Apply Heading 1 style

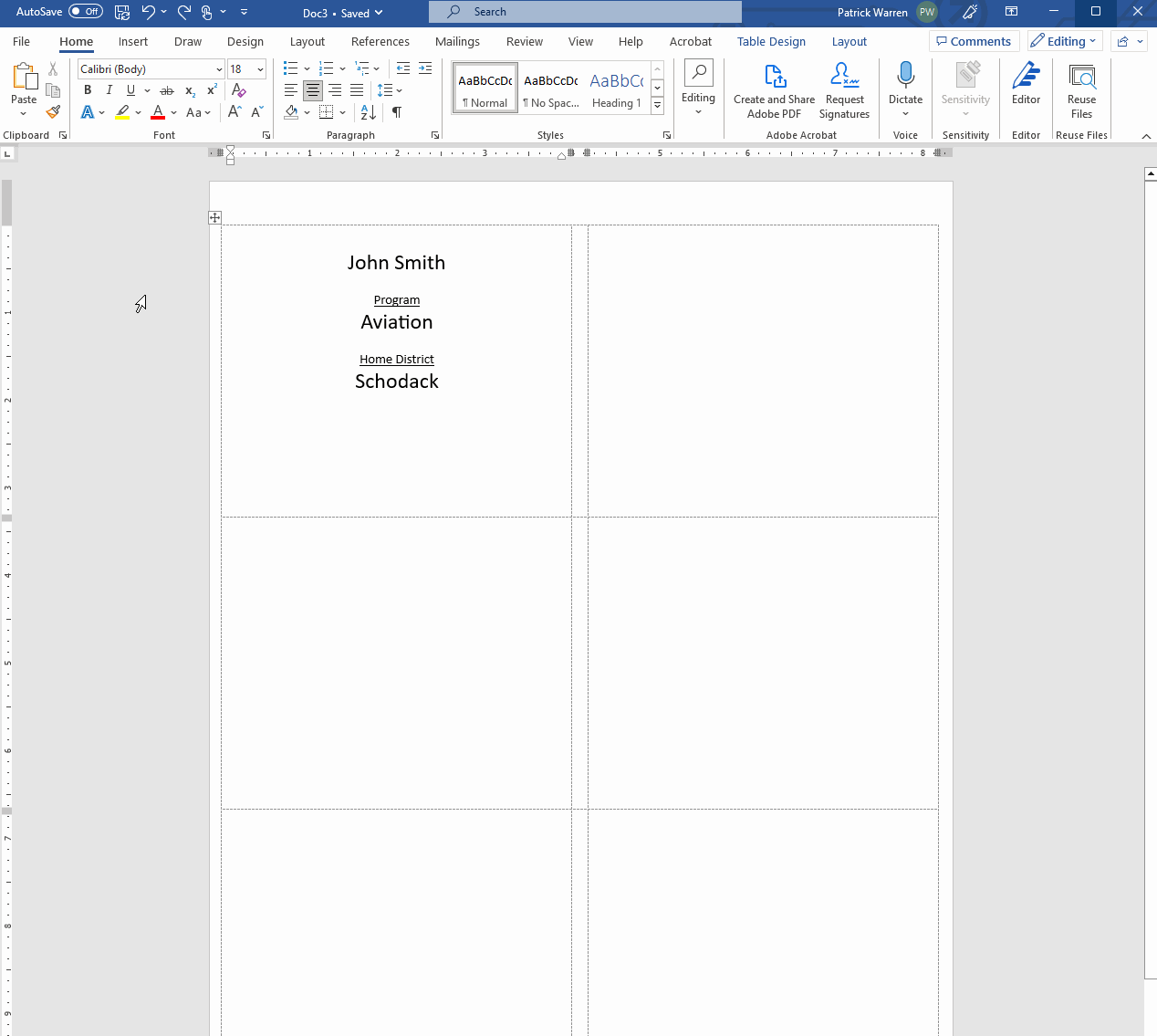617,88
